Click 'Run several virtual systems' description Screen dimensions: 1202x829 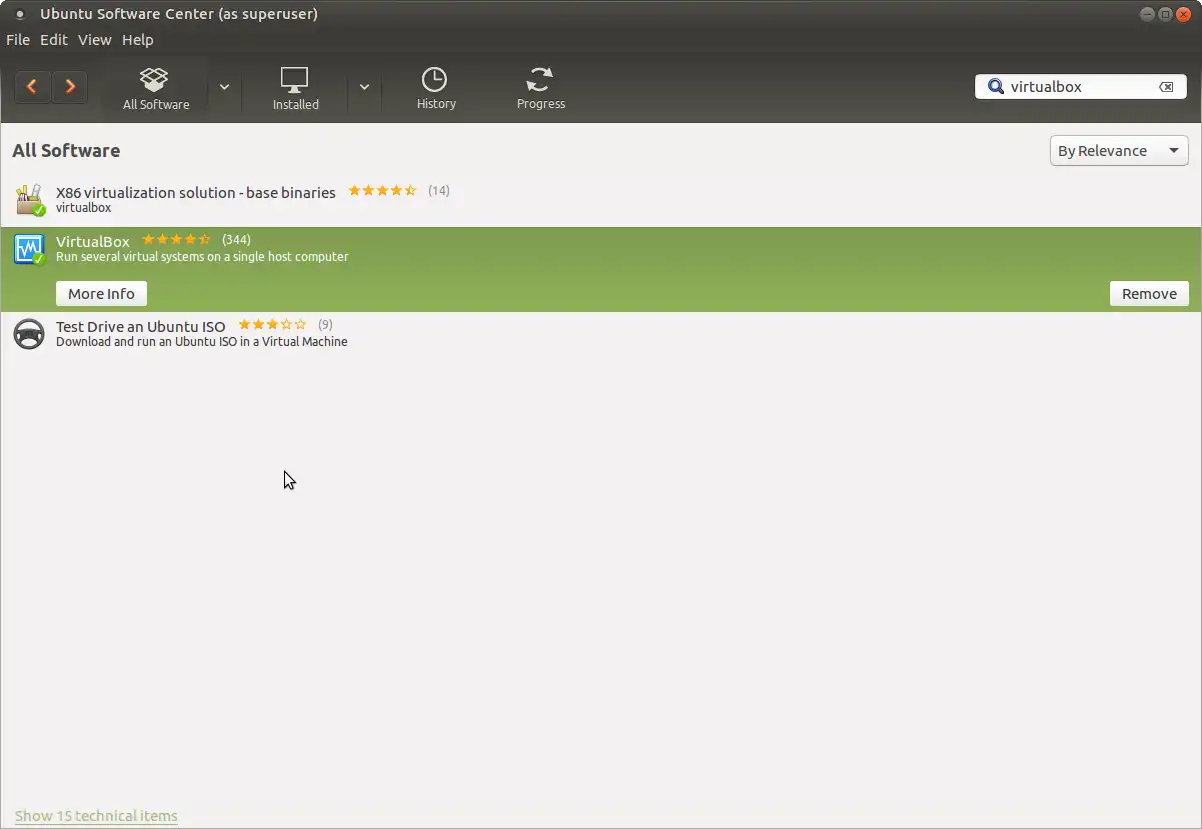click(202, 257)
